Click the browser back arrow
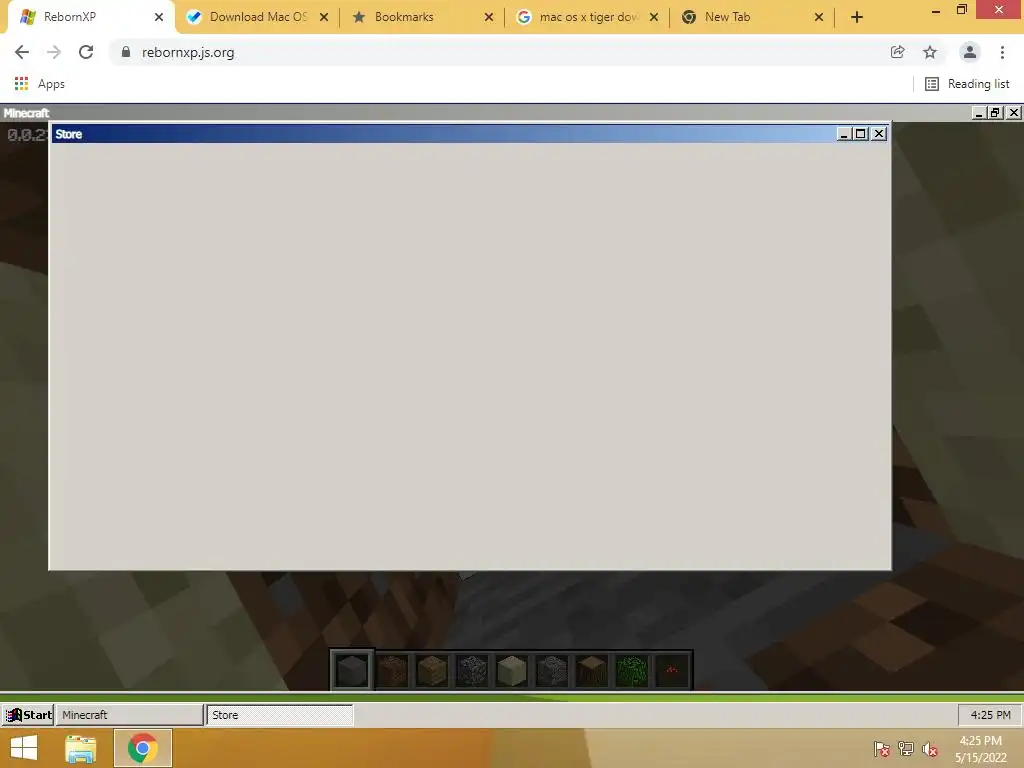This screenshot has height=768, width=1024. (x=22, y=52)
